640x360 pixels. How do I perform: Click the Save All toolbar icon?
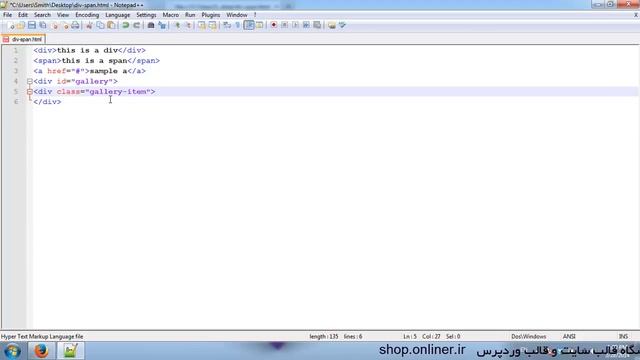[x=43, y=25]
